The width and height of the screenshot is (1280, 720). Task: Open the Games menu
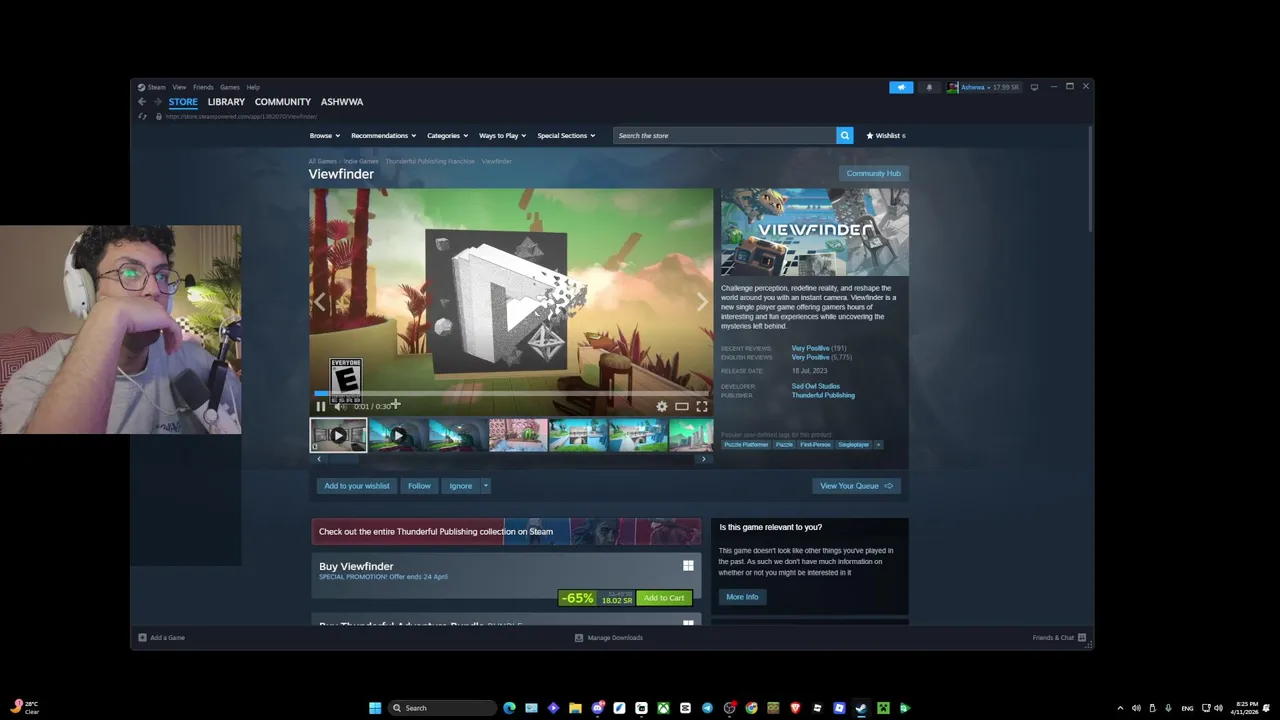(230, 87)
